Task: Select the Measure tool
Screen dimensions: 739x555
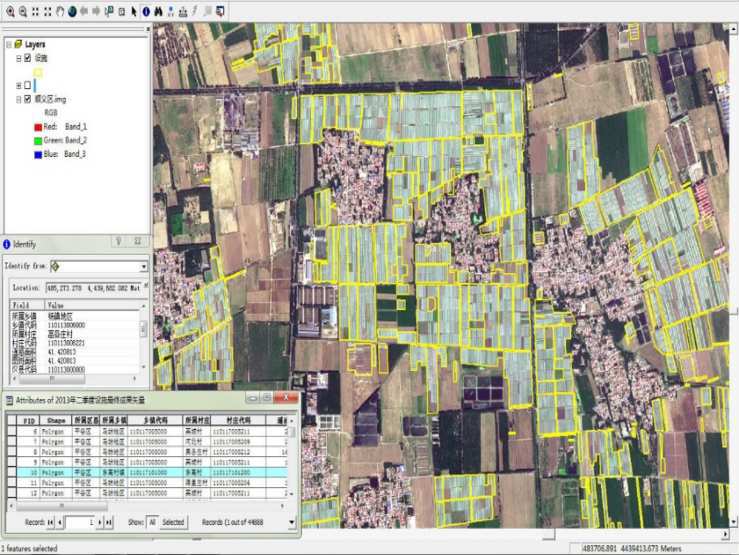Action: point(183,11)
